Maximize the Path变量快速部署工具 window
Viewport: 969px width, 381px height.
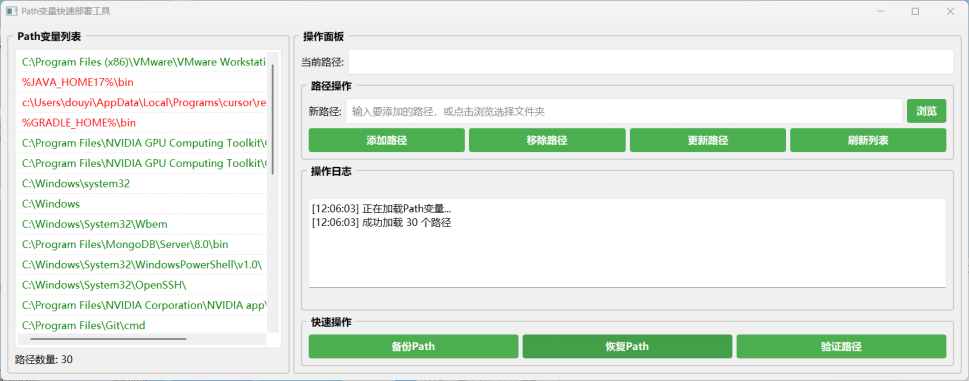pos(916,11)
